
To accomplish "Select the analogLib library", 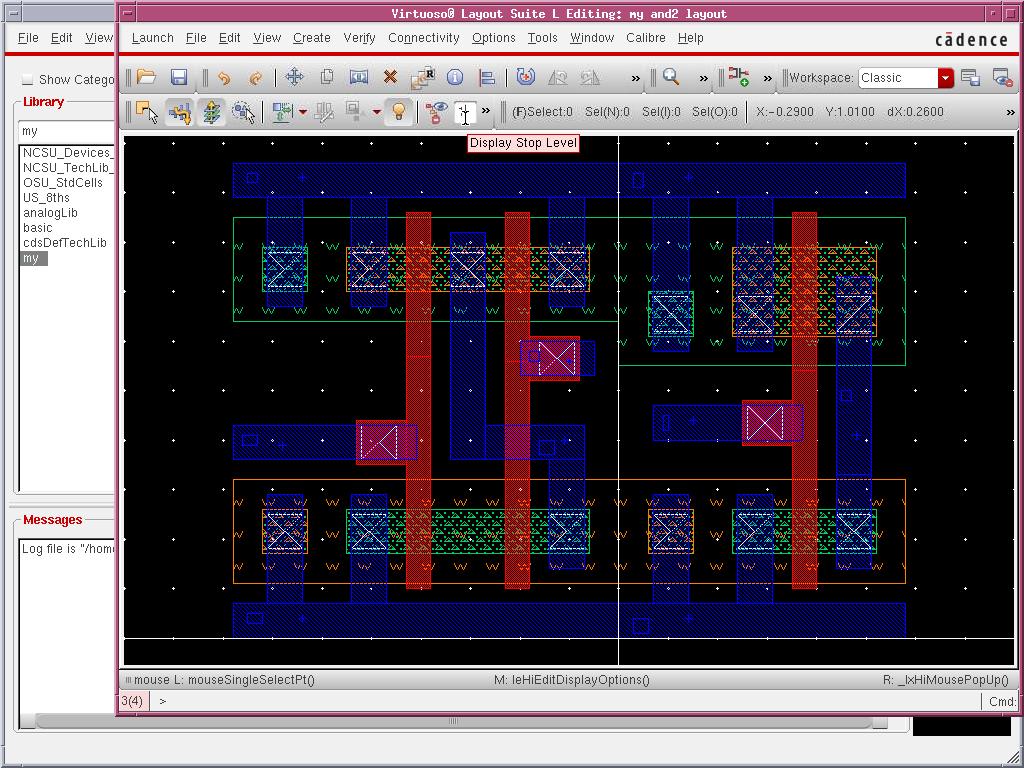I will [50, 213].
